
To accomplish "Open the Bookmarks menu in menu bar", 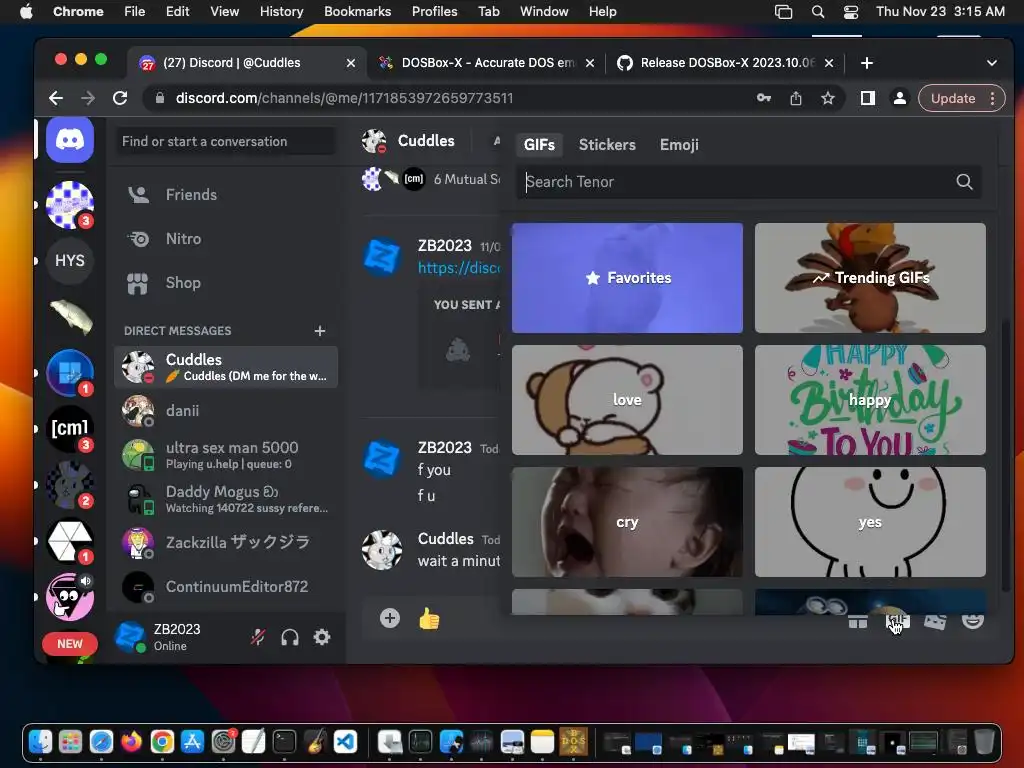I will (357, 12).
